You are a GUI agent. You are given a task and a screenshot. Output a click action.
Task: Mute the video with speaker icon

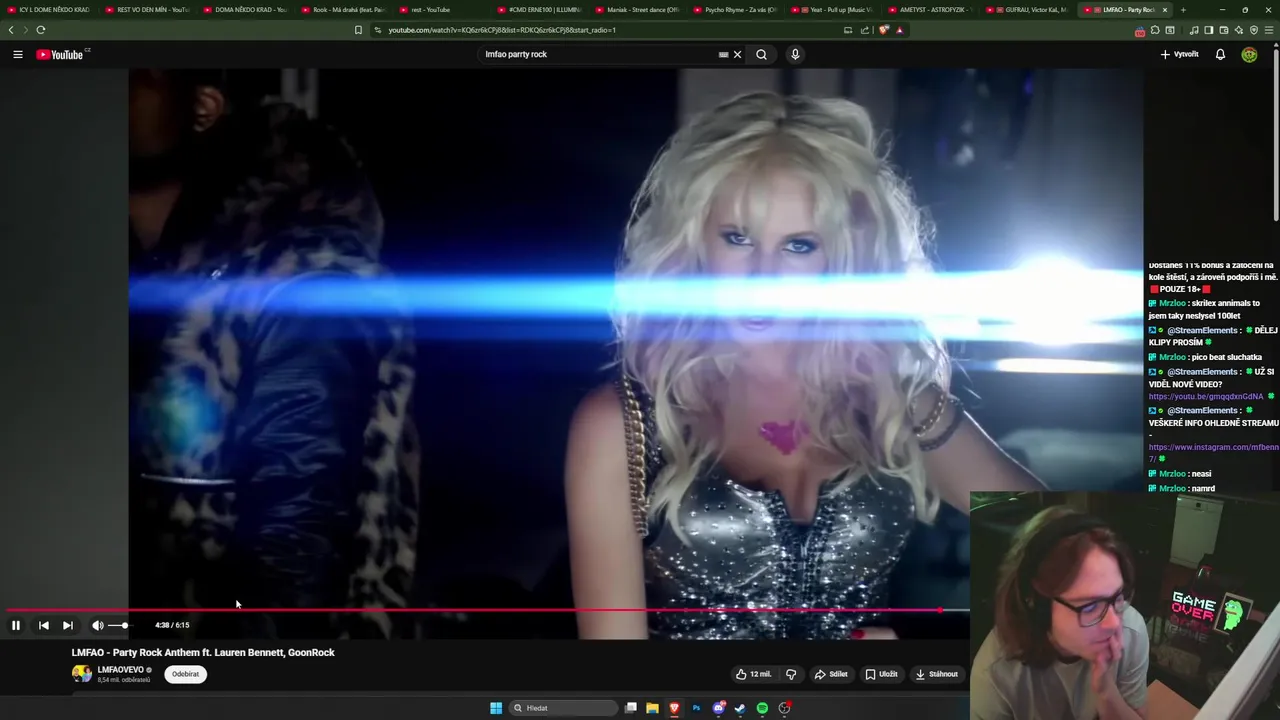[x=97, y=625]
